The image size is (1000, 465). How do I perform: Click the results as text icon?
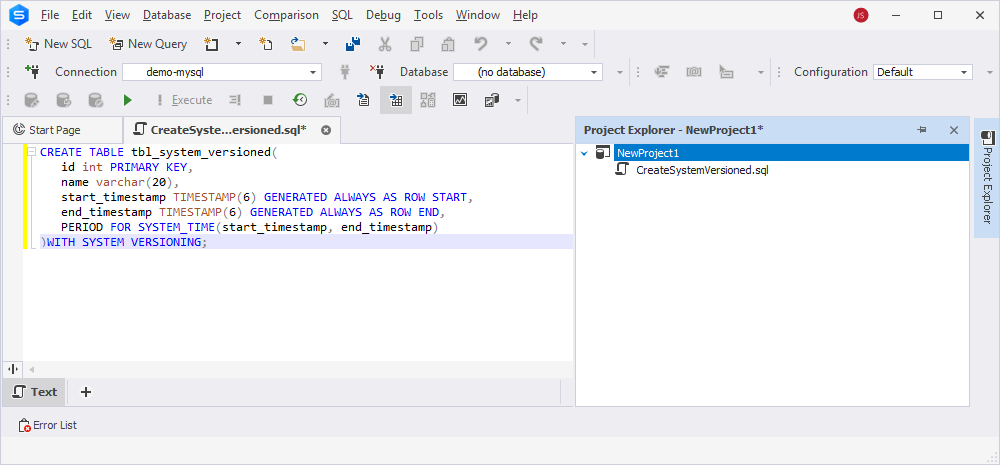pos(364,100)
